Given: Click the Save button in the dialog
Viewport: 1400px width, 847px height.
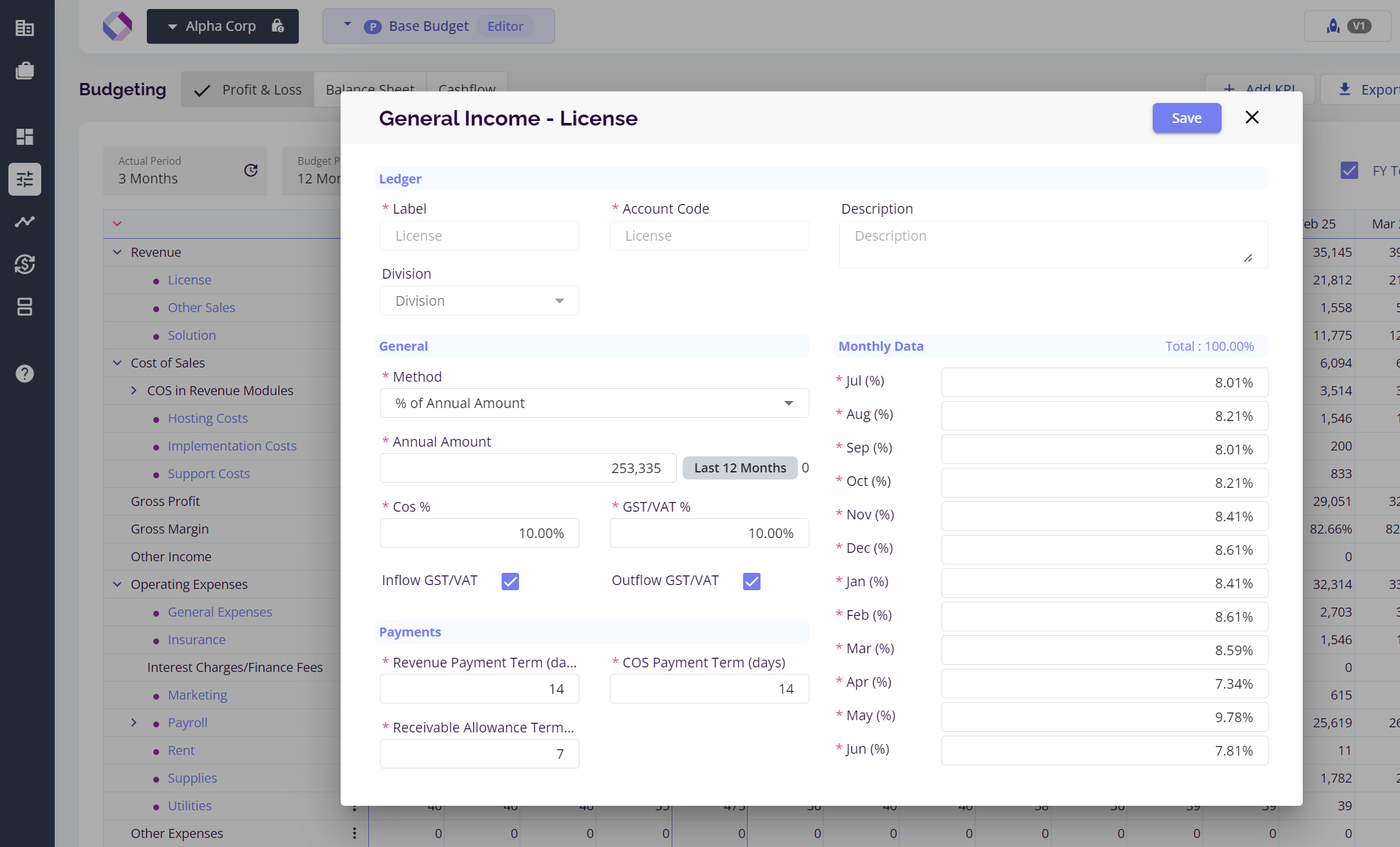Looking at the screenshot, I should (x=1186, y=118).
